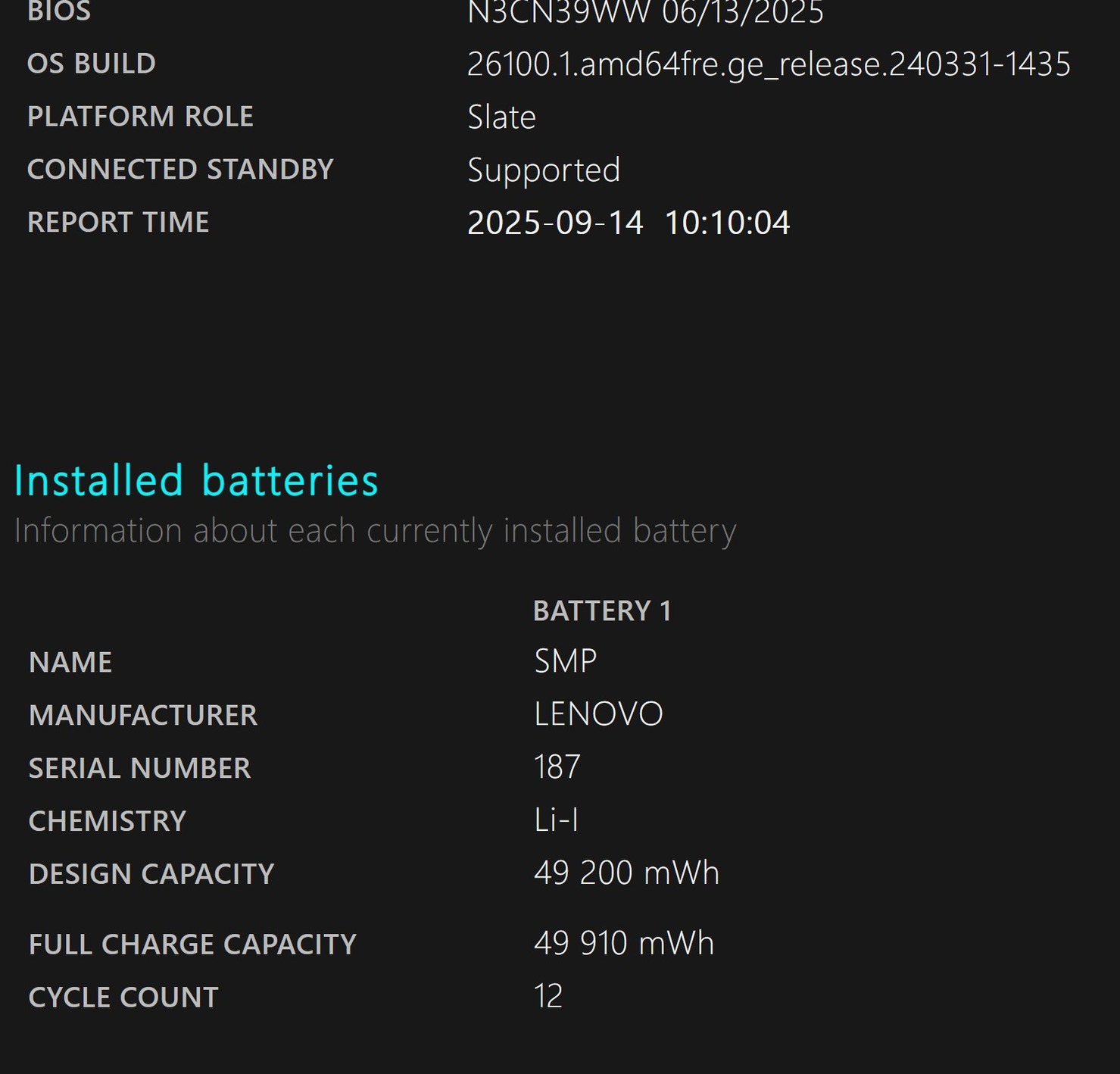Select the PLATFORM ROLE label
The image size is (1120, 1074).
tap(140, 117)
